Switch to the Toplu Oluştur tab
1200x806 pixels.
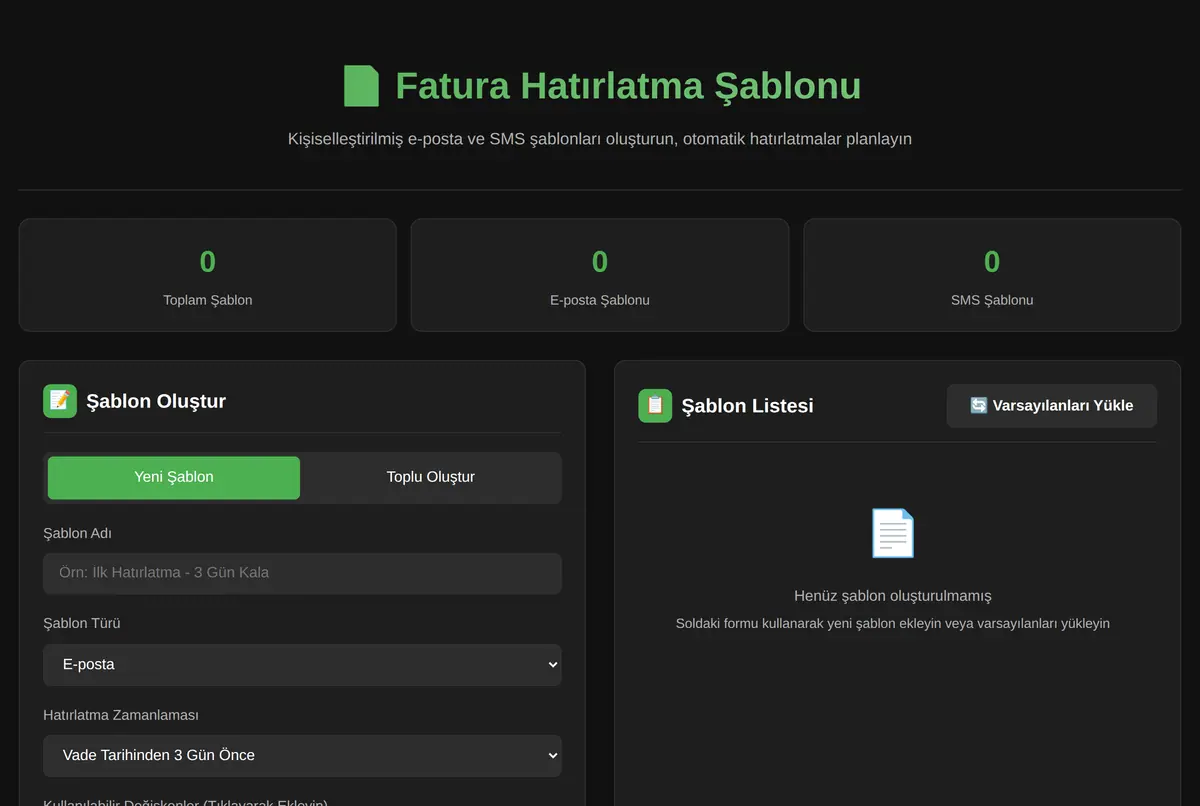[x=430, y=477]
